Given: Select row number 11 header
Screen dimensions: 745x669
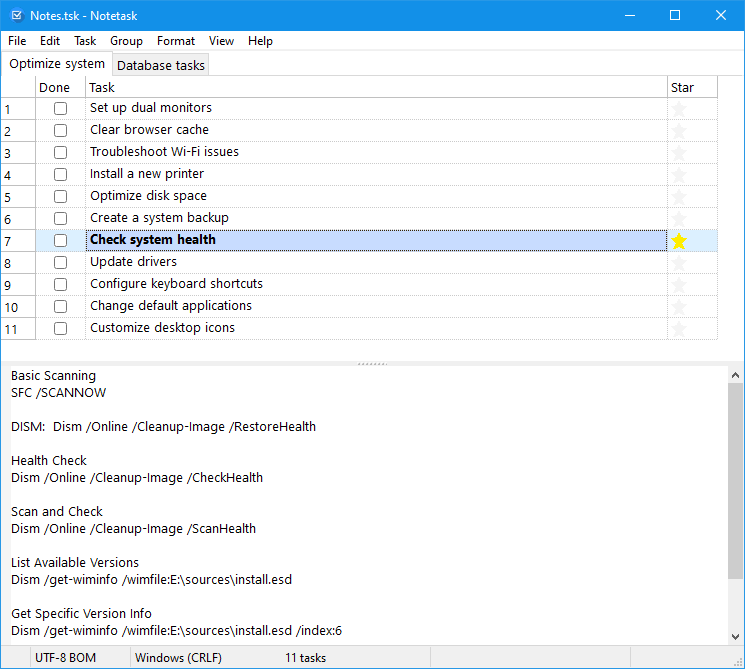Looking at the screenshot, I should click(x=18, y=329).
